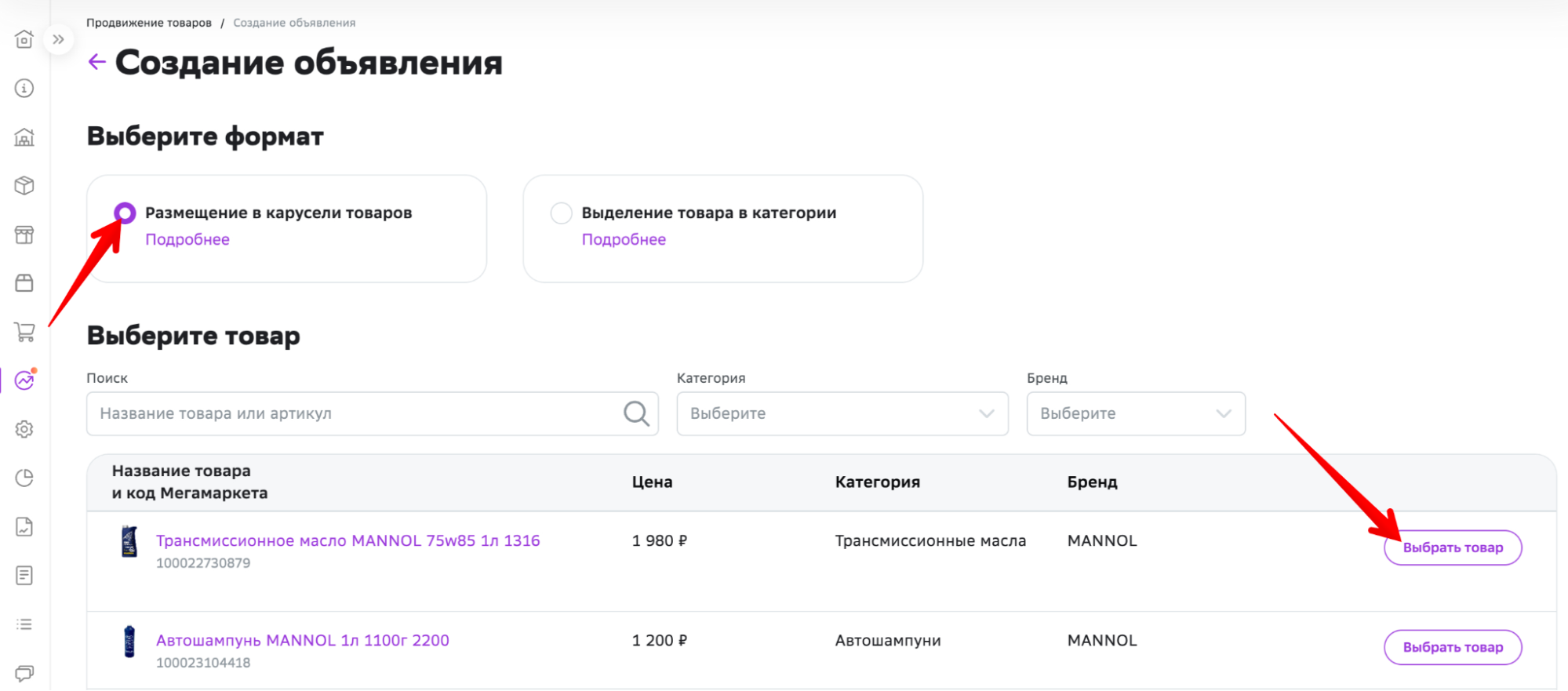Click the price '1 980 ₽'
The width and height of the screenshot is (1568, 691).
pyautogui.click(x=660, y=540)
